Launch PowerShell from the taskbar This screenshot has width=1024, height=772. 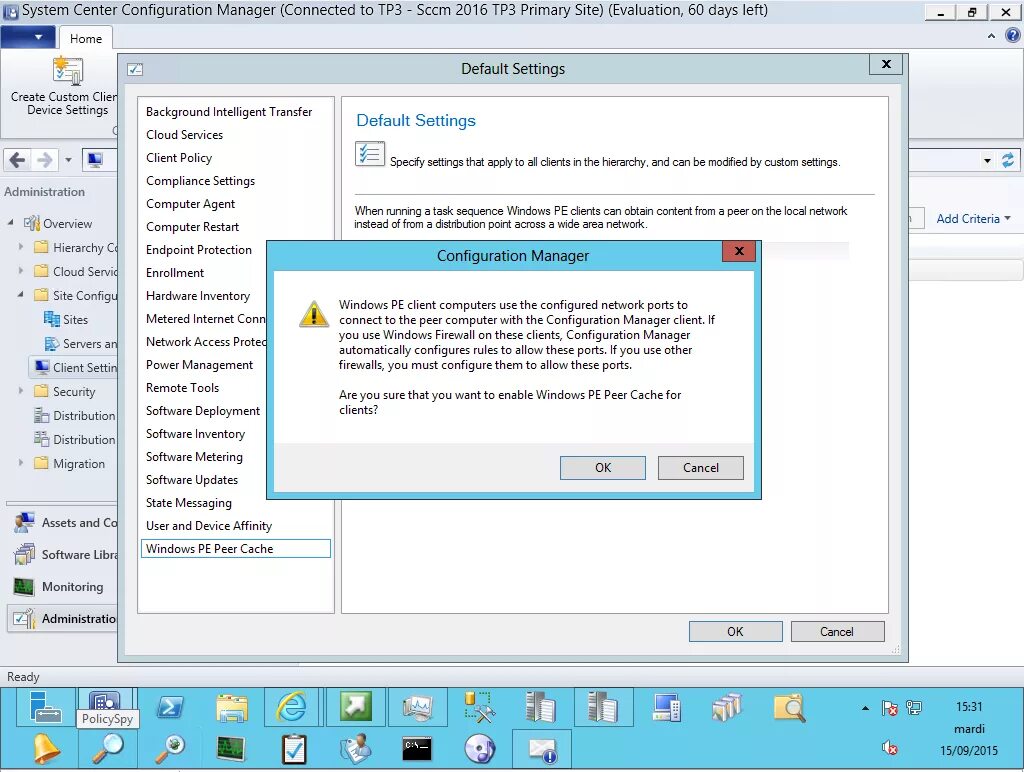pos(170,708)
